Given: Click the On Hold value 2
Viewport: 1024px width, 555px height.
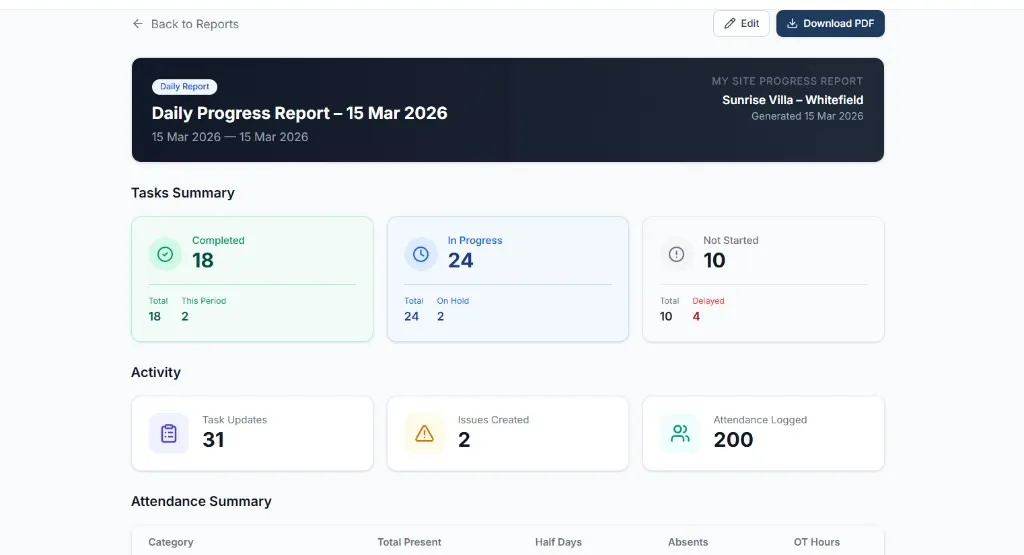Looking at the screenshot, I should [x=441, y=317].
